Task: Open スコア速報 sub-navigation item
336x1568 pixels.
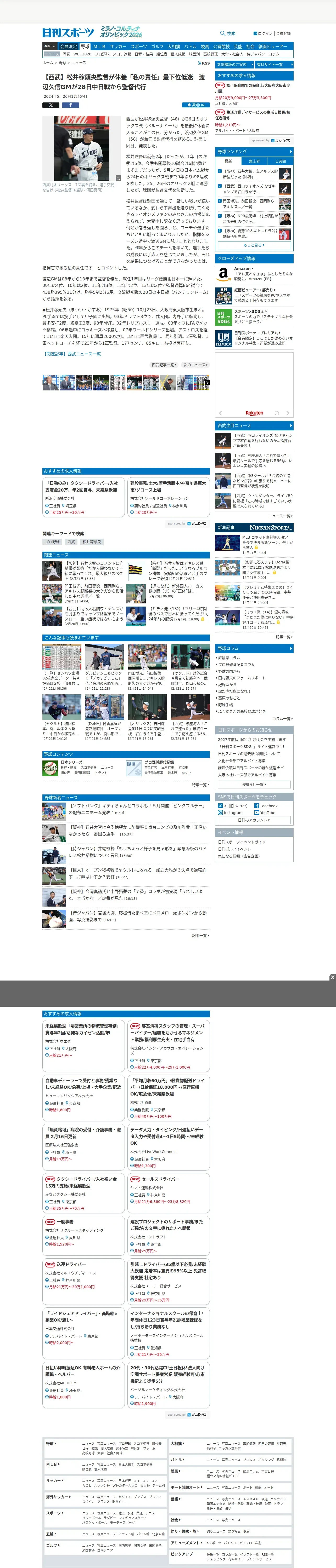Action: 122,54
